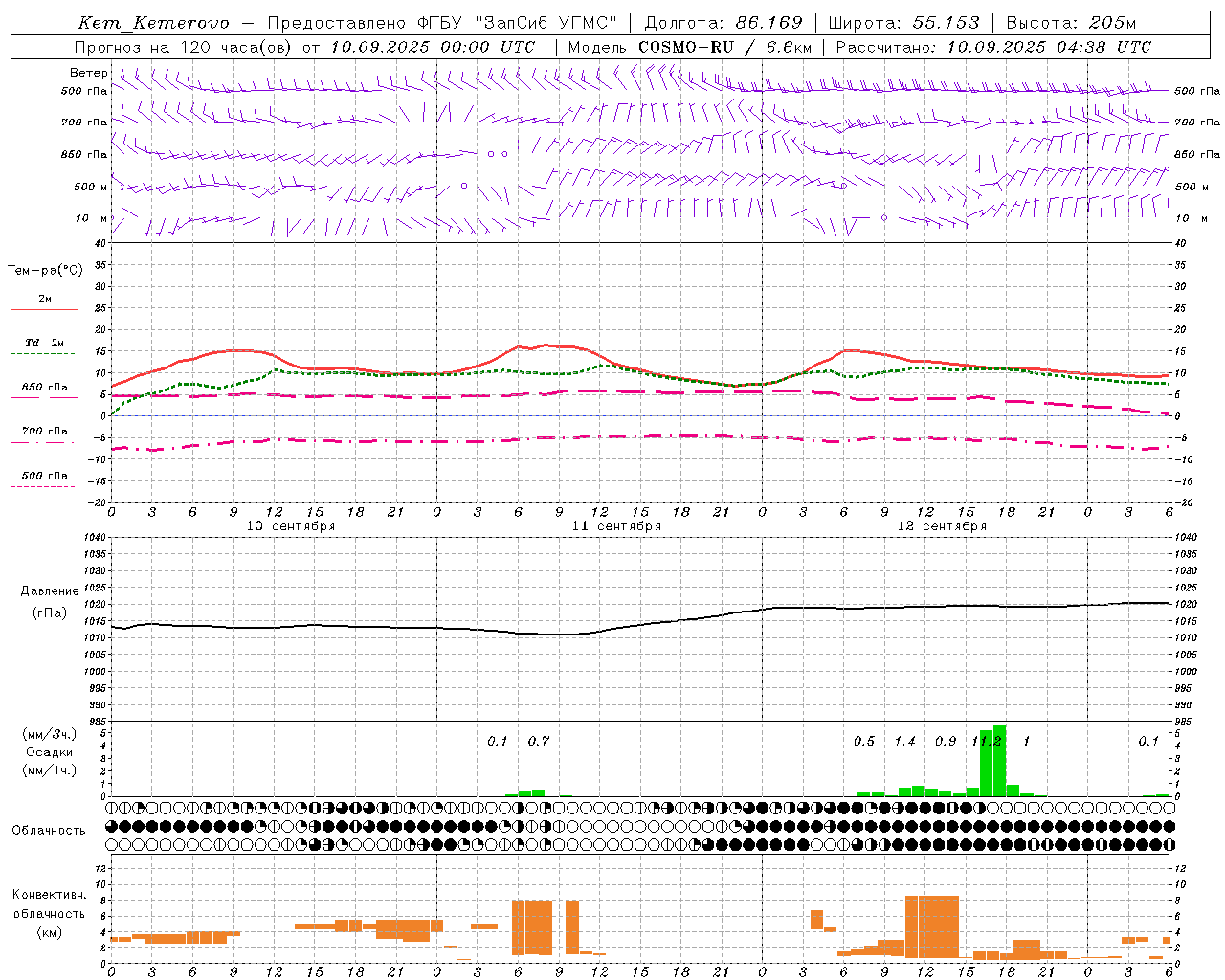Screen dimensions: 1225x980
Task: Click the 'Облачность' cloud cover label
Action: click(x=49, y=831)
